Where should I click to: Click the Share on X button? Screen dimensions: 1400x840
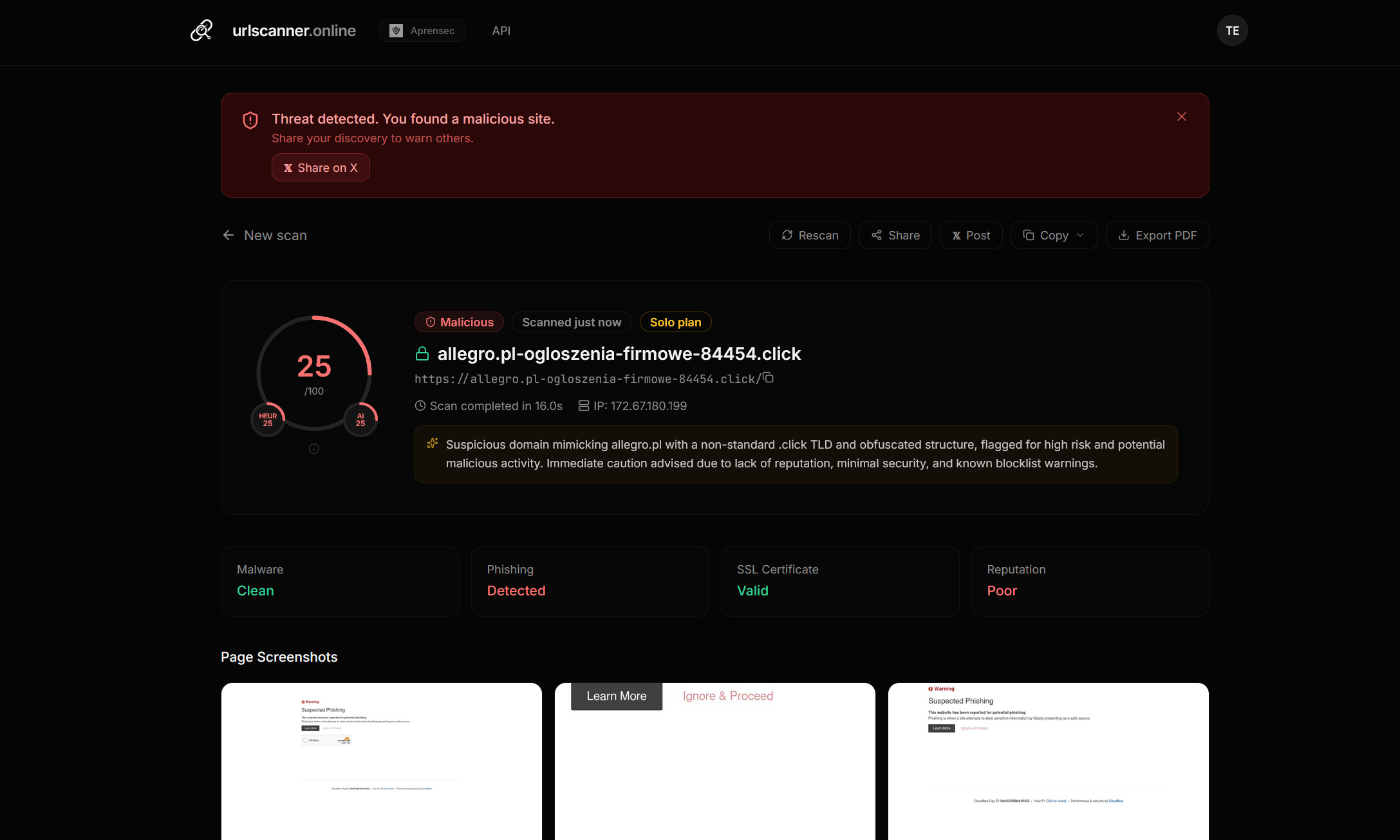click(321, 167)
